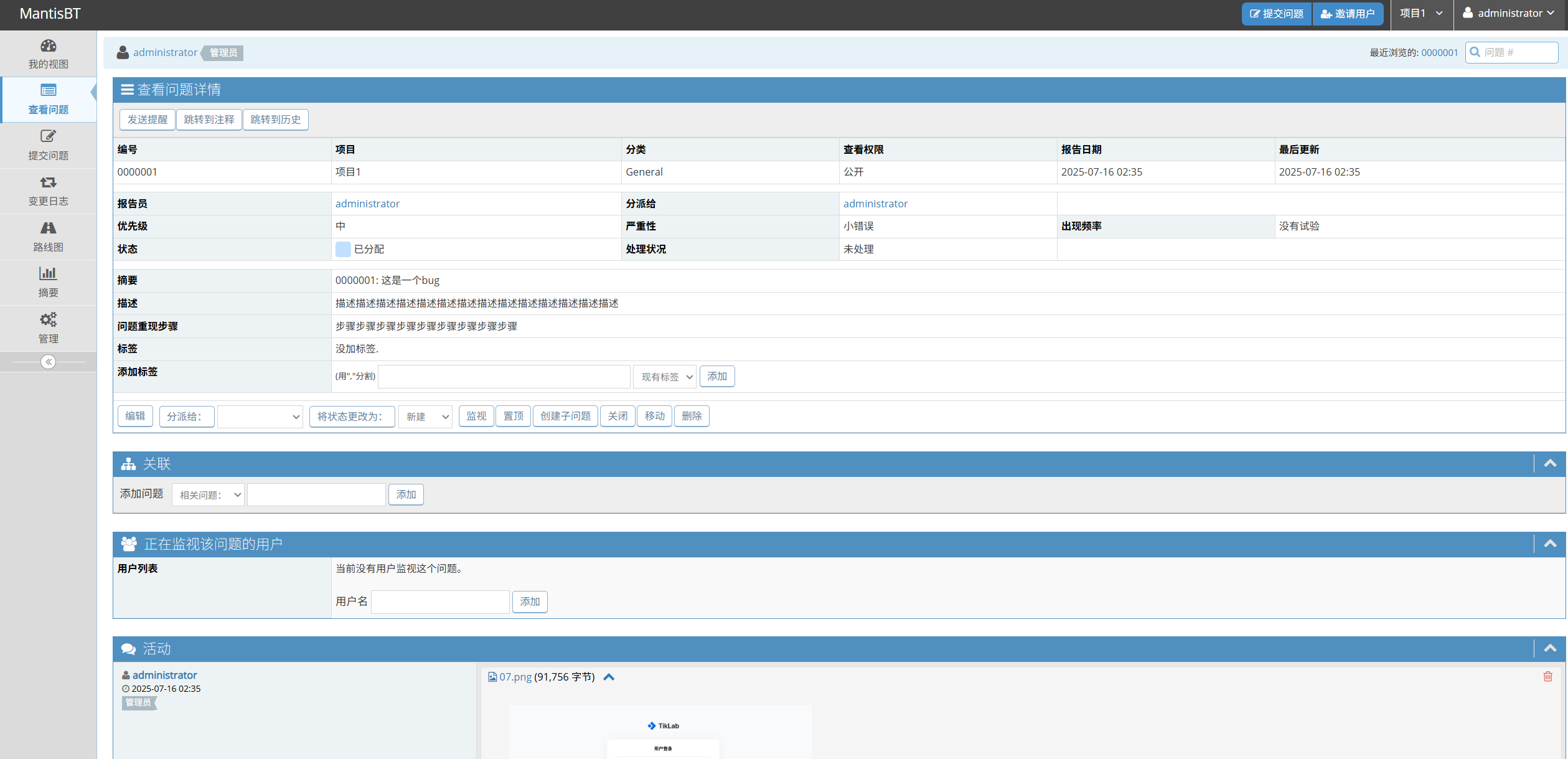Screen dimensions: 1568x759
Task: Click the Report Issue sidebar icon
Action: pos(48,136)
